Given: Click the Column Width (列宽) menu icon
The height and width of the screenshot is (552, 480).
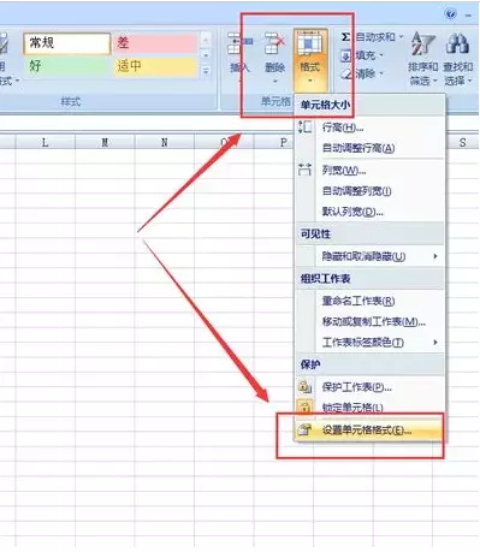Looking at the screenshot, I should click(305, 170).
